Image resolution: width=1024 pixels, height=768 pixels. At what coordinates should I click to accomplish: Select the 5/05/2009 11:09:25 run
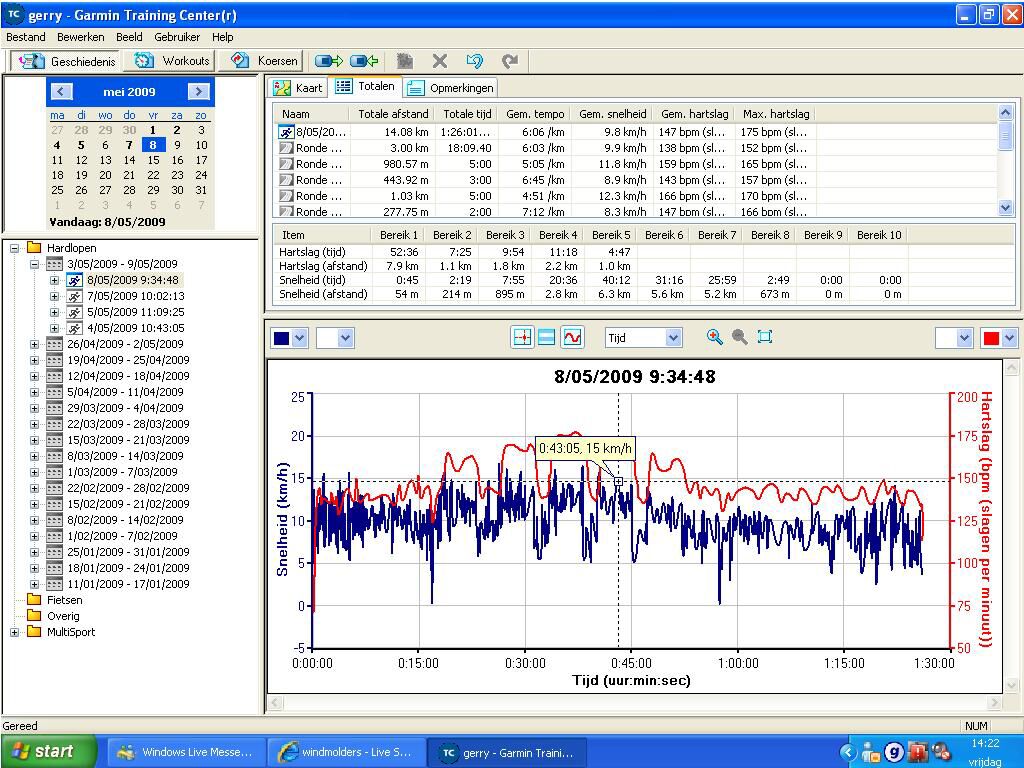pyautogui.click(x=136, y=312)
